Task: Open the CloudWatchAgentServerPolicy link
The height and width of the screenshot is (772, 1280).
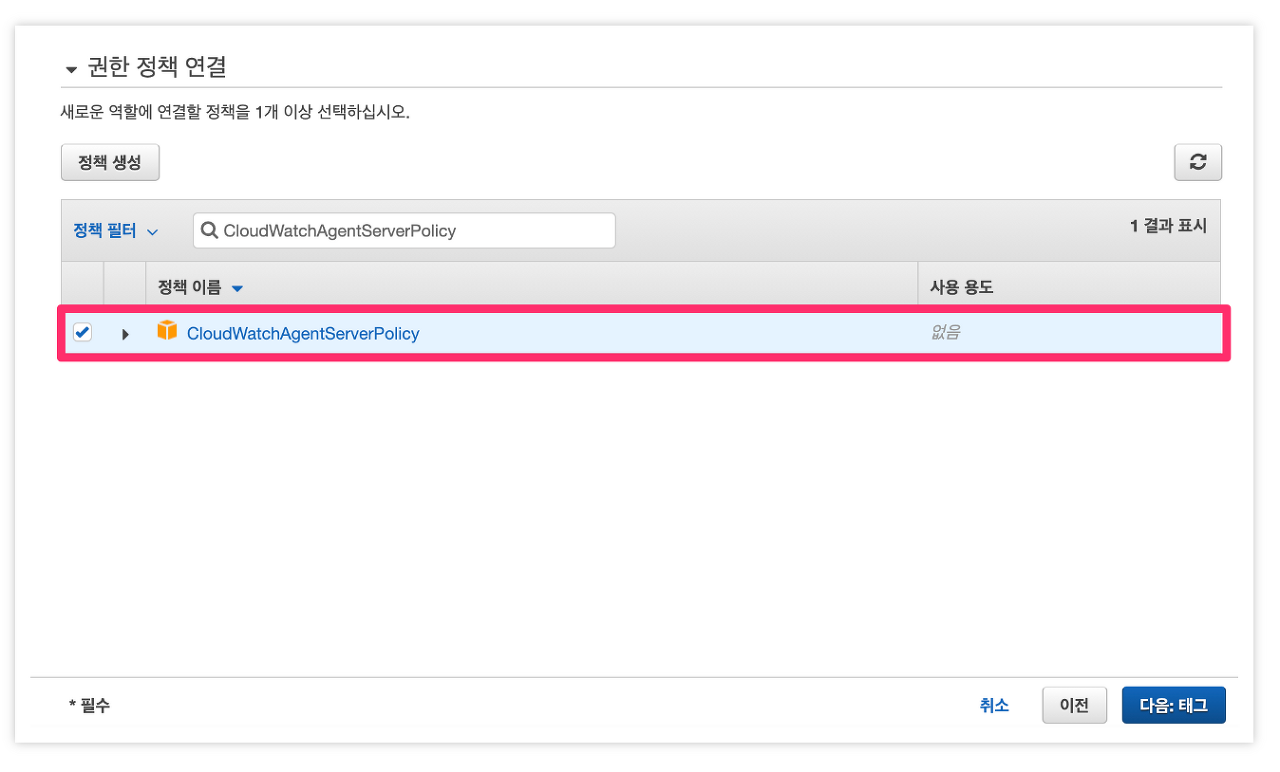Action: pyautogui.click(x=303, y=333)
